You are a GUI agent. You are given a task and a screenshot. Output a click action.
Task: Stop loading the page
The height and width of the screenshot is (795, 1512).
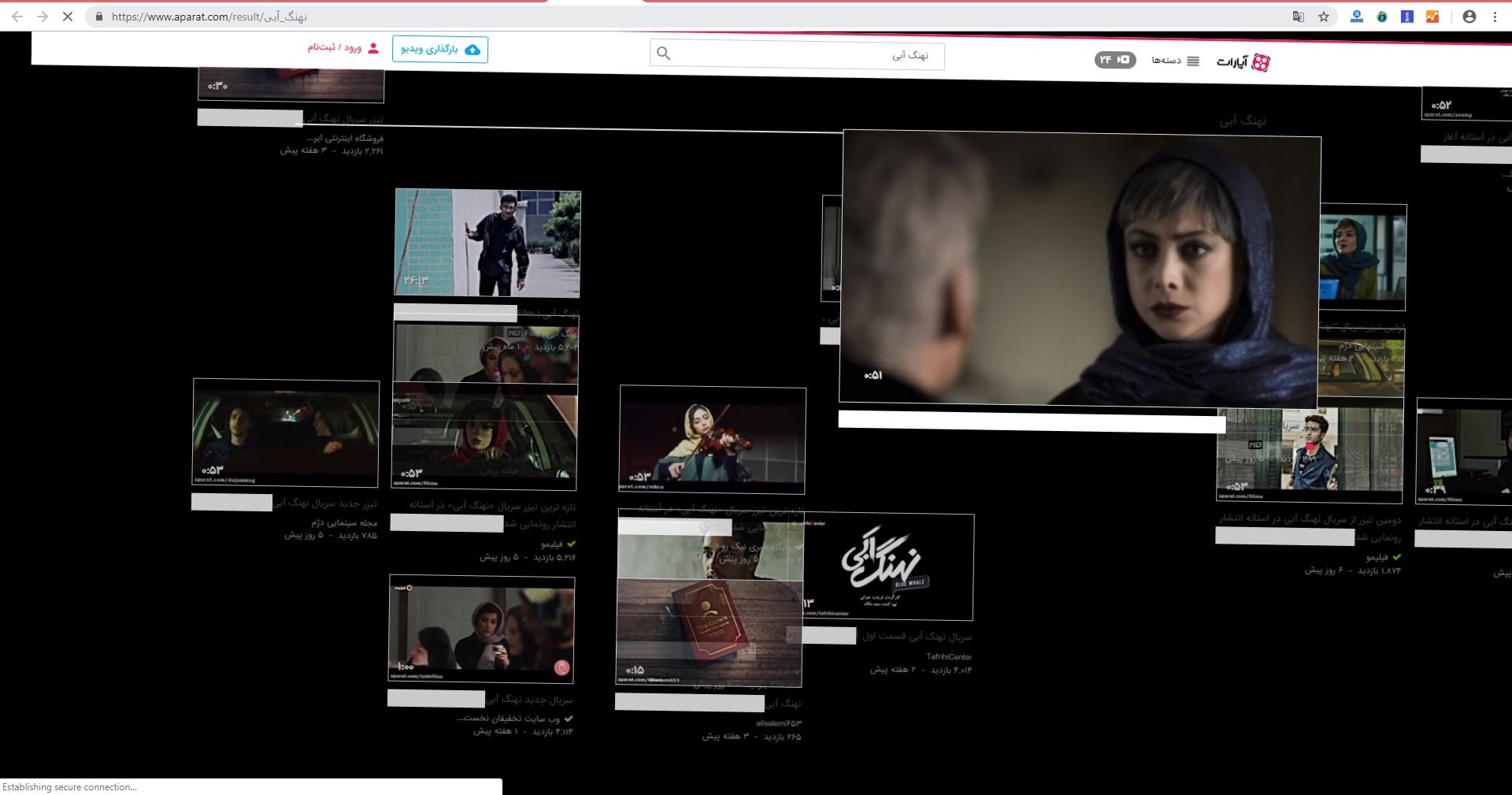click(68, 17)
